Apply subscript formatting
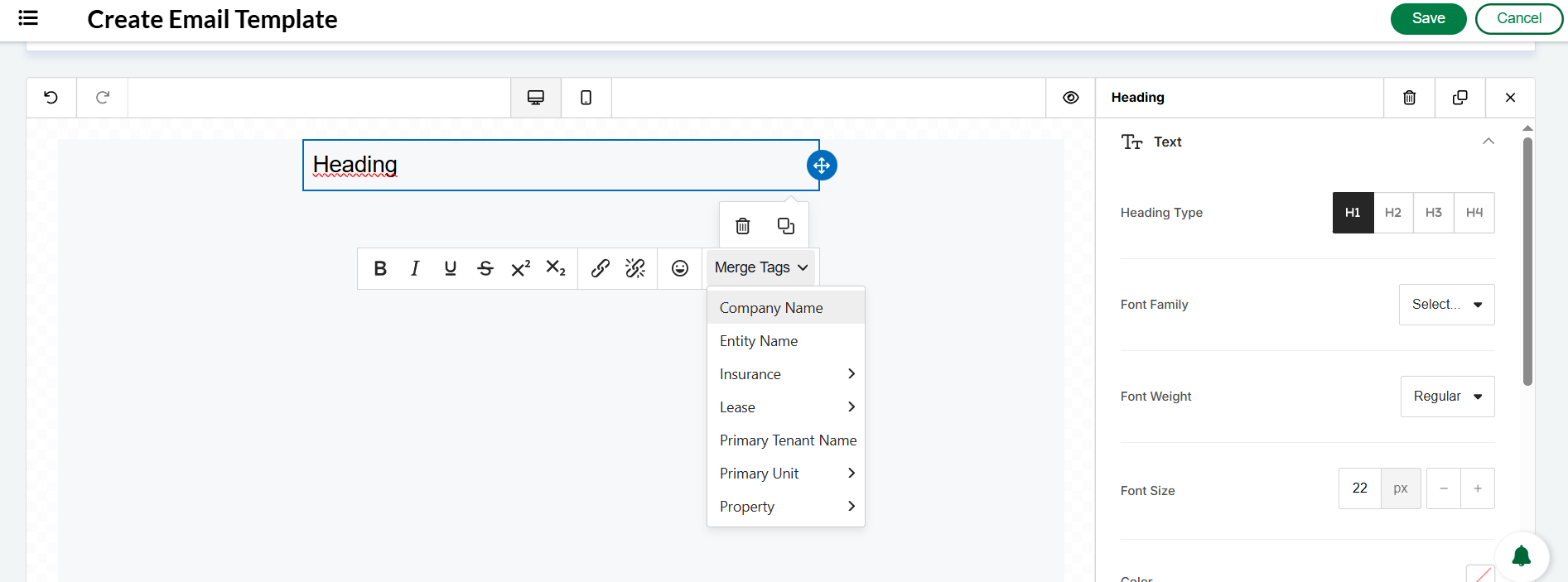This screenshot has width=1568, height=582. [556, 268]
